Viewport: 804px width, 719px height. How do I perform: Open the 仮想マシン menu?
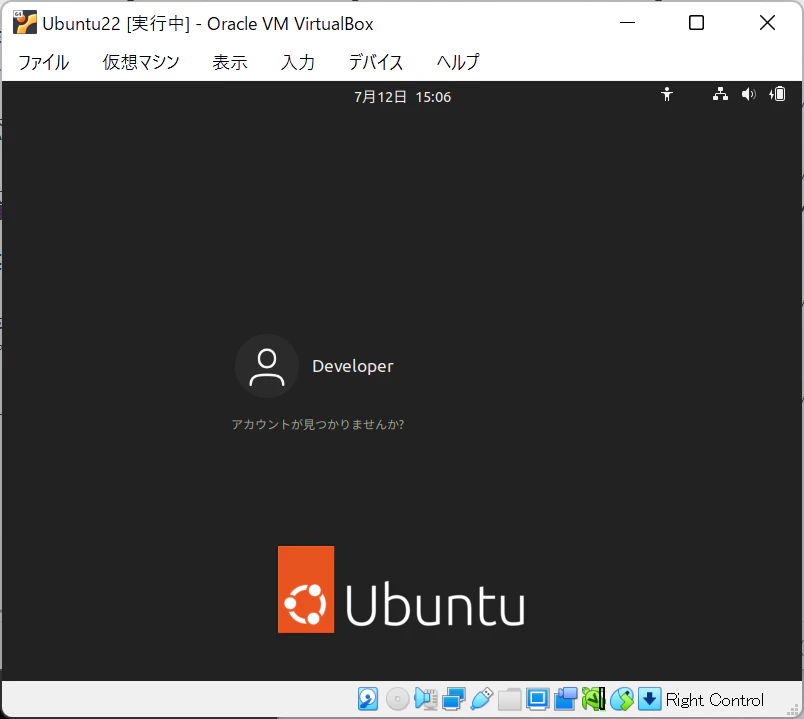(141, 62)
